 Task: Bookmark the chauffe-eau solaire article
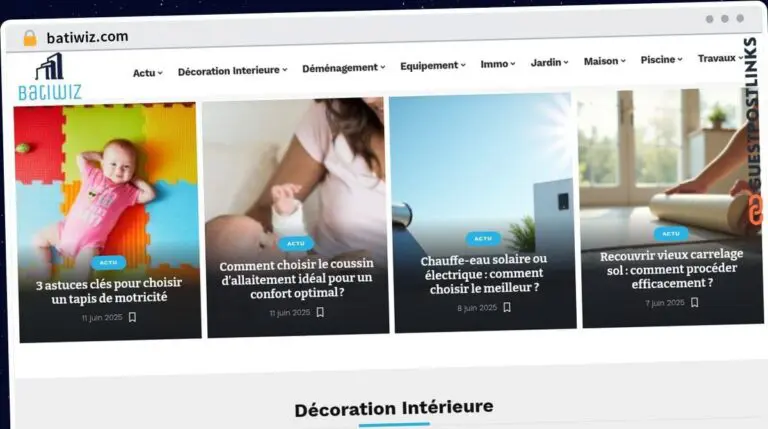[x=507, y=307]
